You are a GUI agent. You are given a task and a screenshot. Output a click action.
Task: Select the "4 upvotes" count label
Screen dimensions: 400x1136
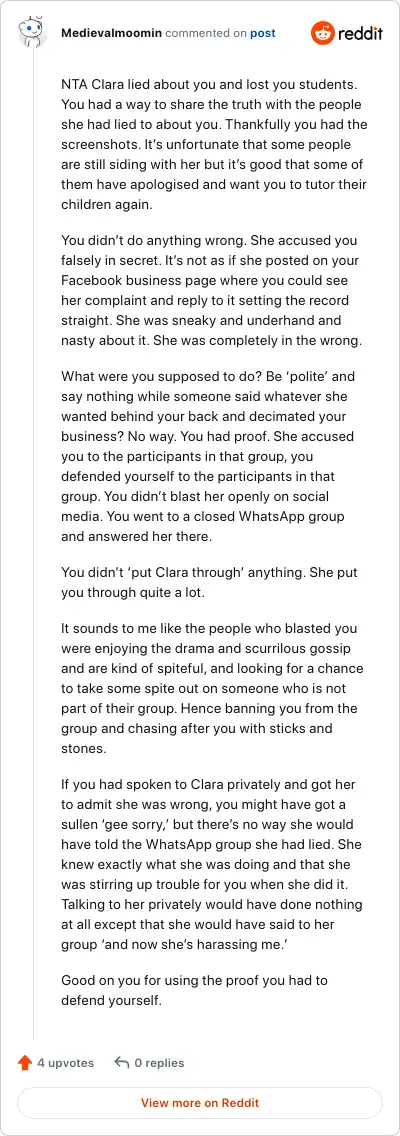(x=66, y=1063)
